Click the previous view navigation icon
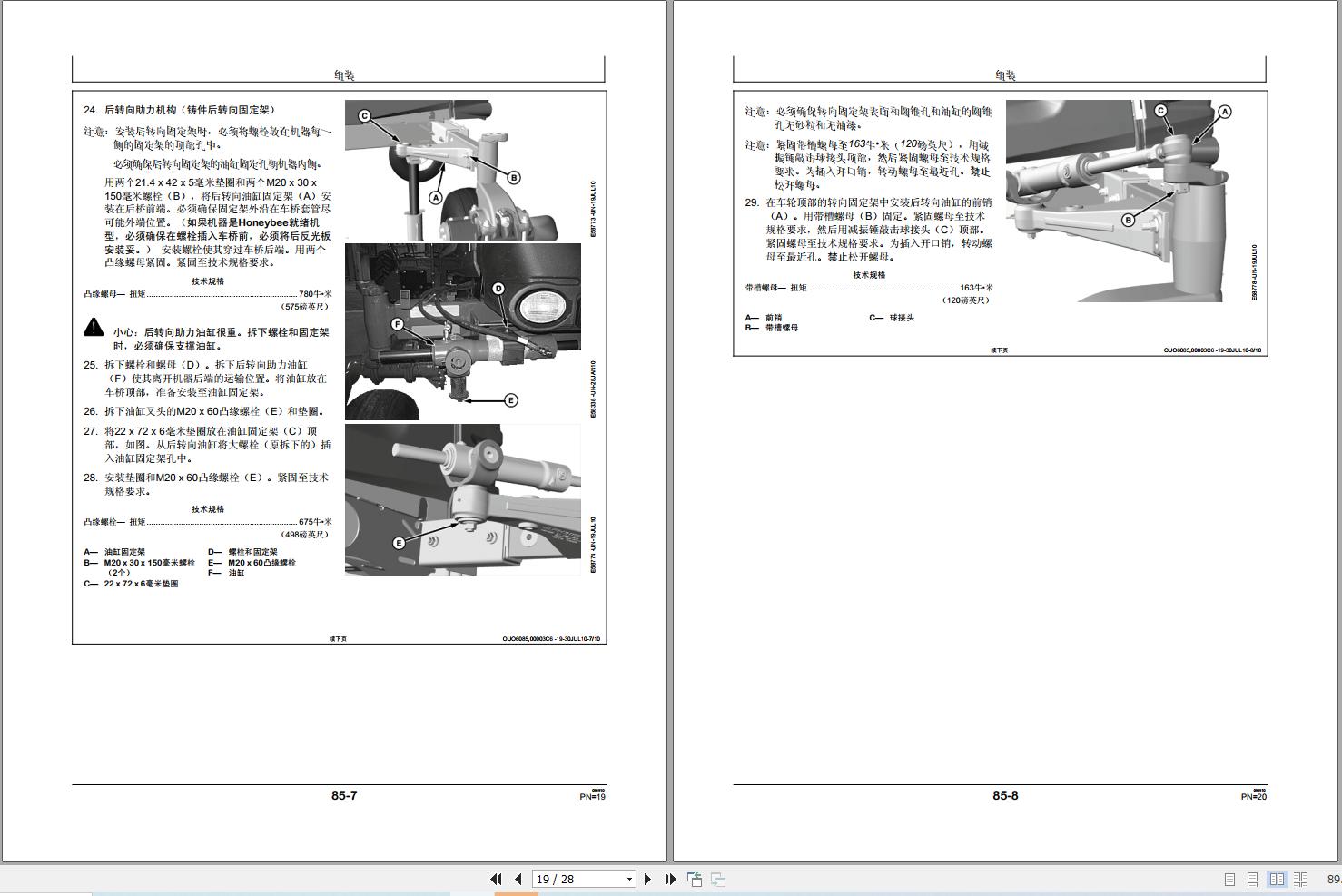The width and height of the screenshot is (1342, 896). click(695, 879)
